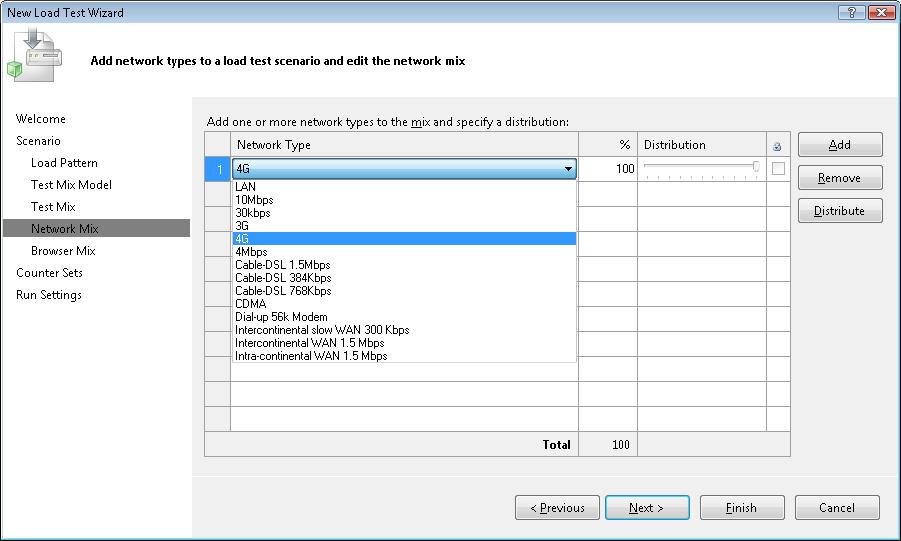
Task: Choose Intercontinental slow WAN 300 Kbps
Action: (x=322, y=330)
